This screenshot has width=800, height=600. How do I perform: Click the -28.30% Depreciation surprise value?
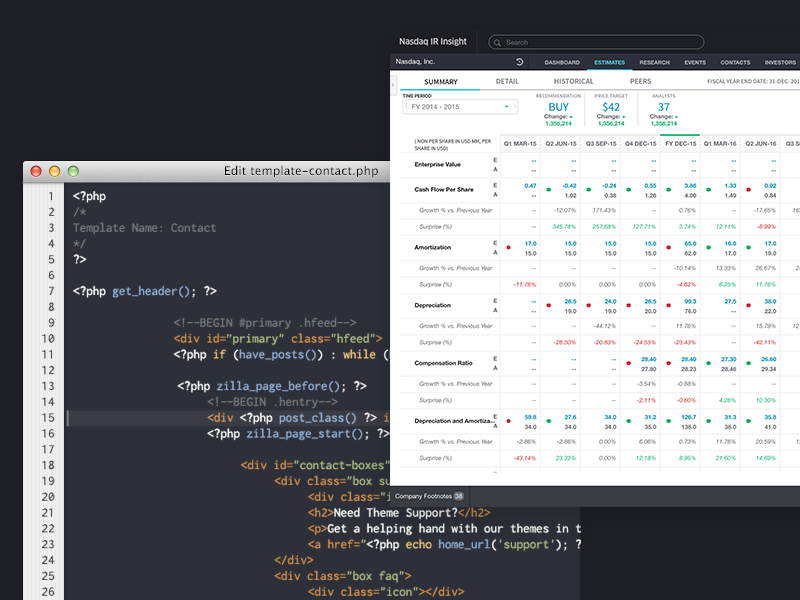(564, 342)
